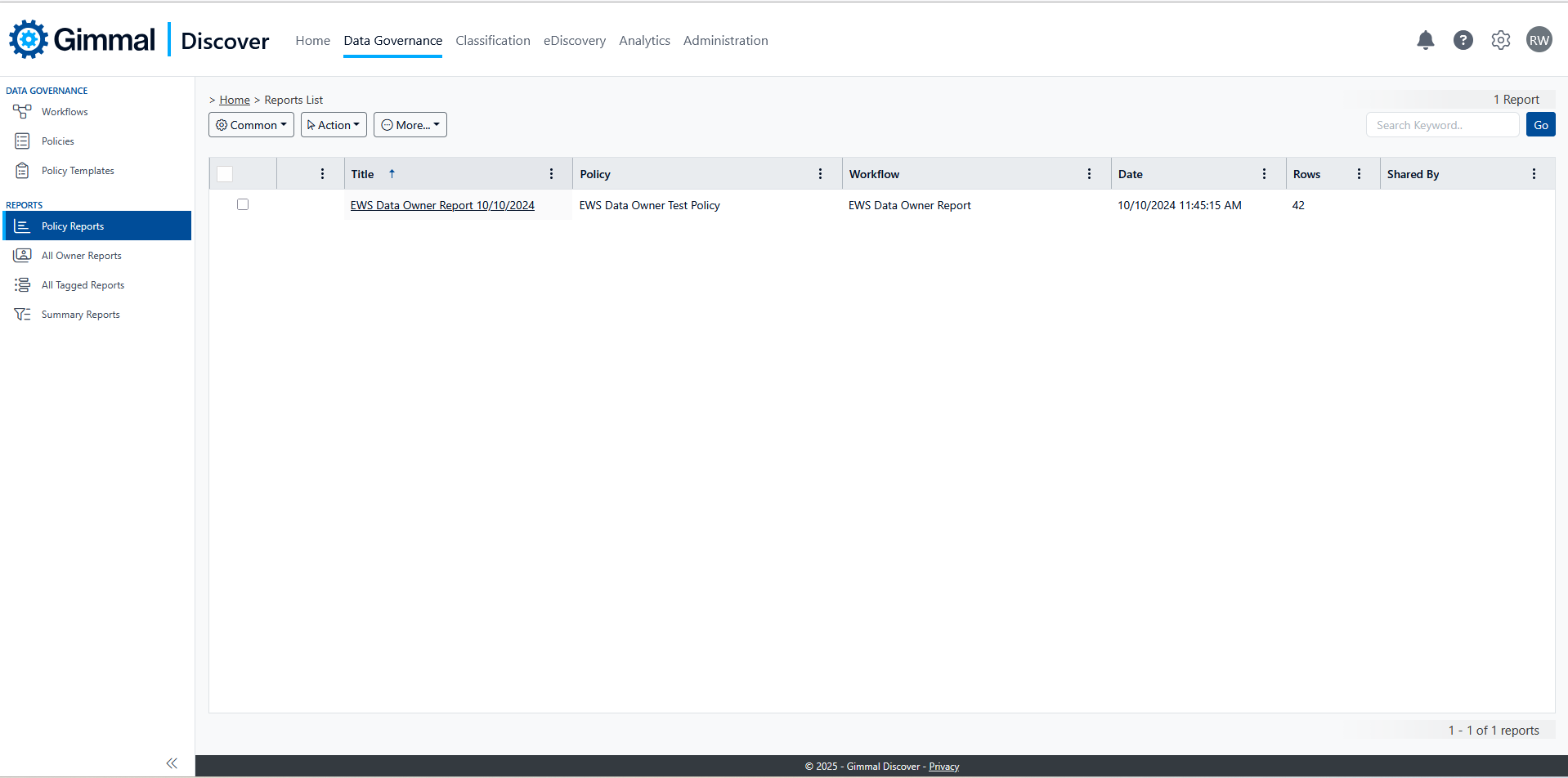Open All Owner Reports in sidebar

pyautogui.click(x=81, y=256)
